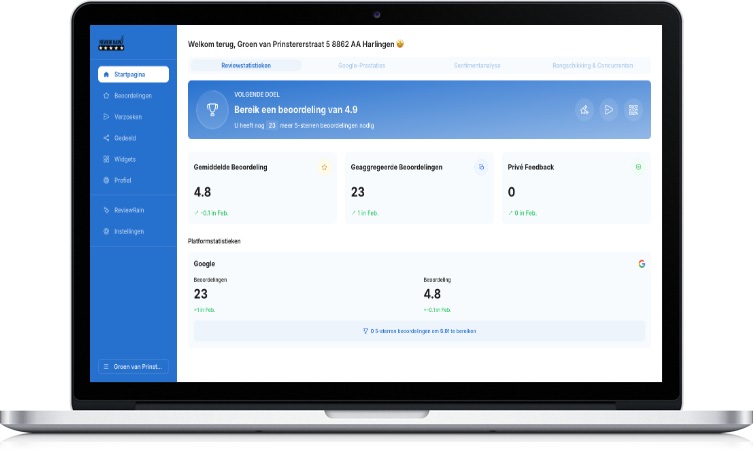Viewport: 753px width, 450px height.
Task: Click the icon on Geaggregeerde Beoordelingen card
Action: [481, 167]
